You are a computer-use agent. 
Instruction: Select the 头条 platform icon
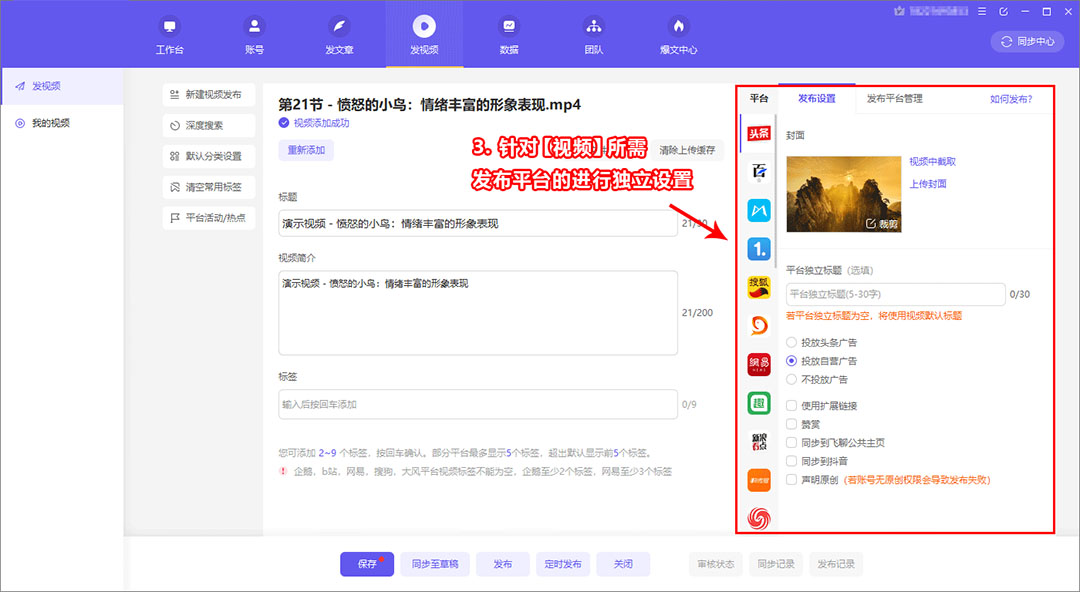click(x=758, y=131)
